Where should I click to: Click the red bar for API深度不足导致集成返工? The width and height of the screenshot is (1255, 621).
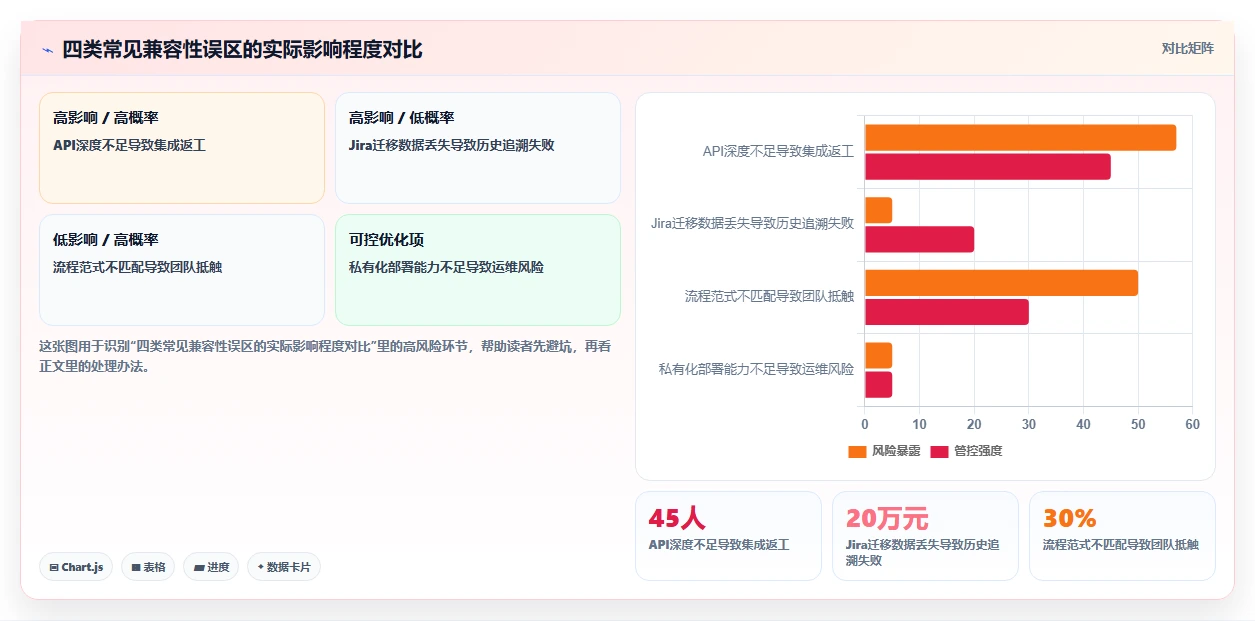988,167
